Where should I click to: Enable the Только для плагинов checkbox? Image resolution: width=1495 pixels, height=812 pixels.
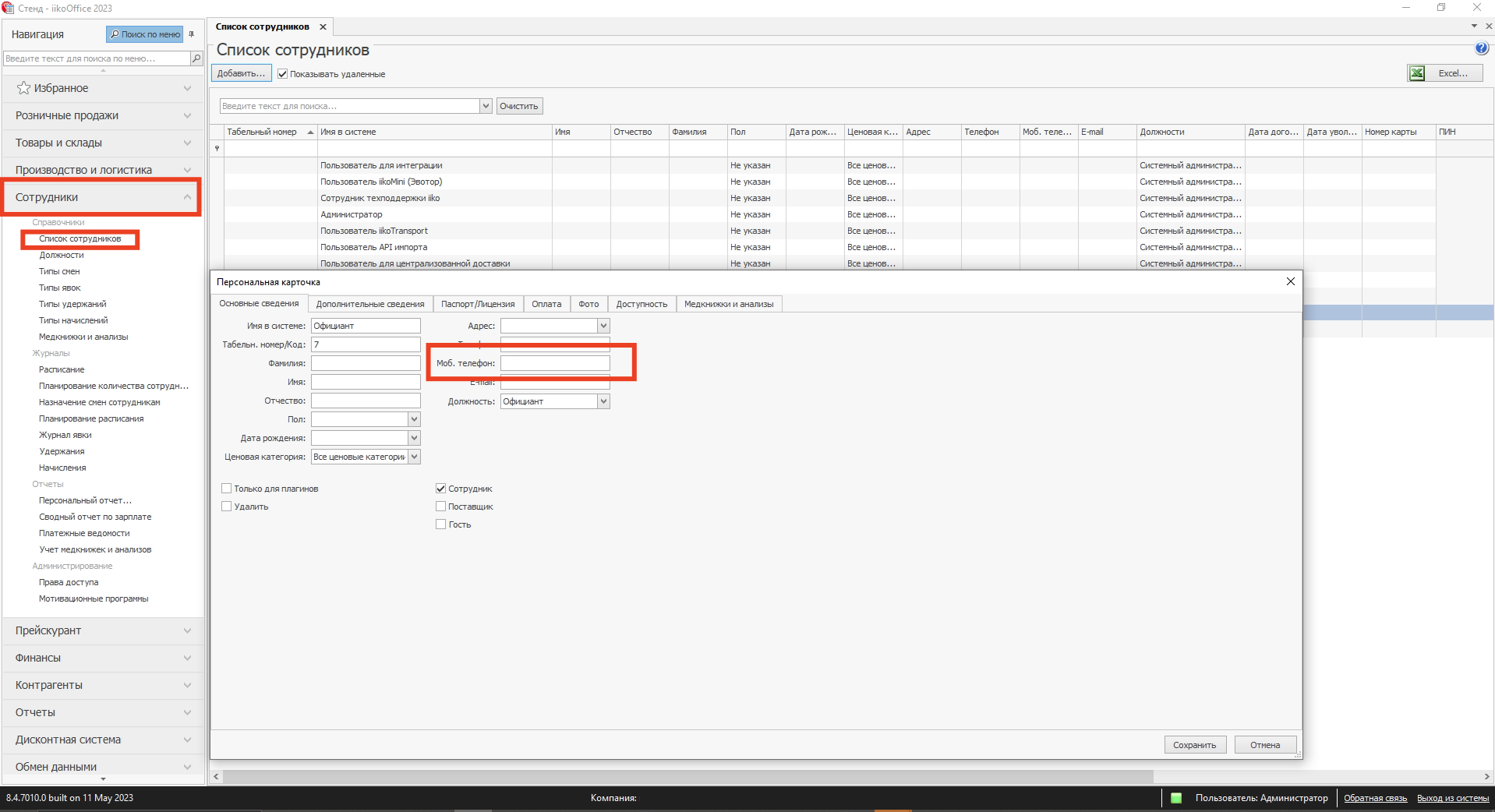point(227,489)
